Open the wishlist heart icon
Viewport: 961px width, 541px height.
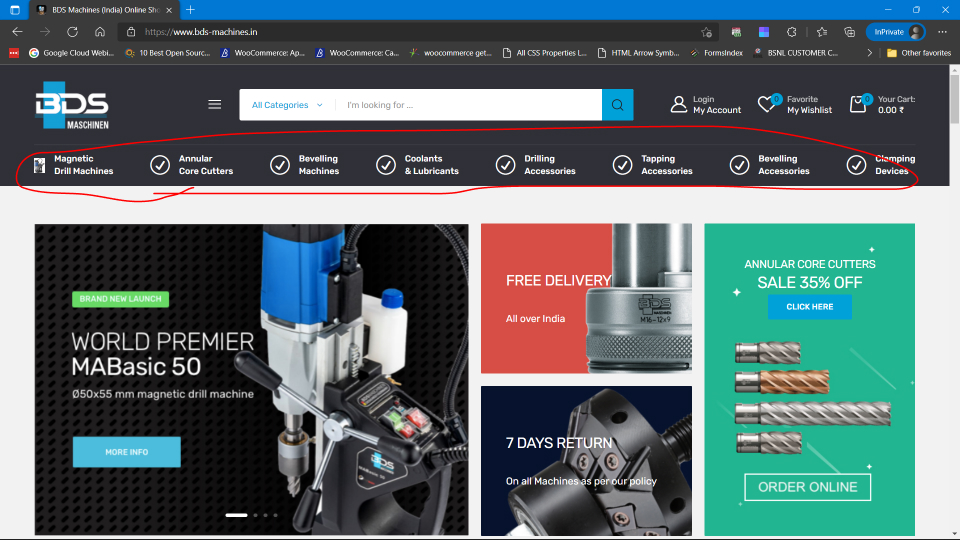point(767,104)
